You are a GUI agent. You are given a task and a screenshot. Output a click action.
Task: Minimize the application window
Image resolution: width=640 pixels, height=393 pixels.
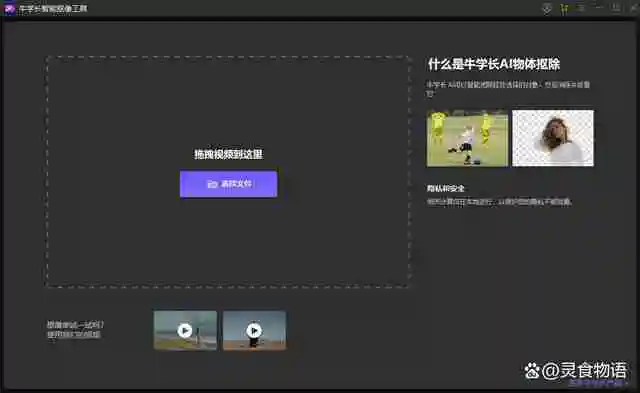(599, 8)
